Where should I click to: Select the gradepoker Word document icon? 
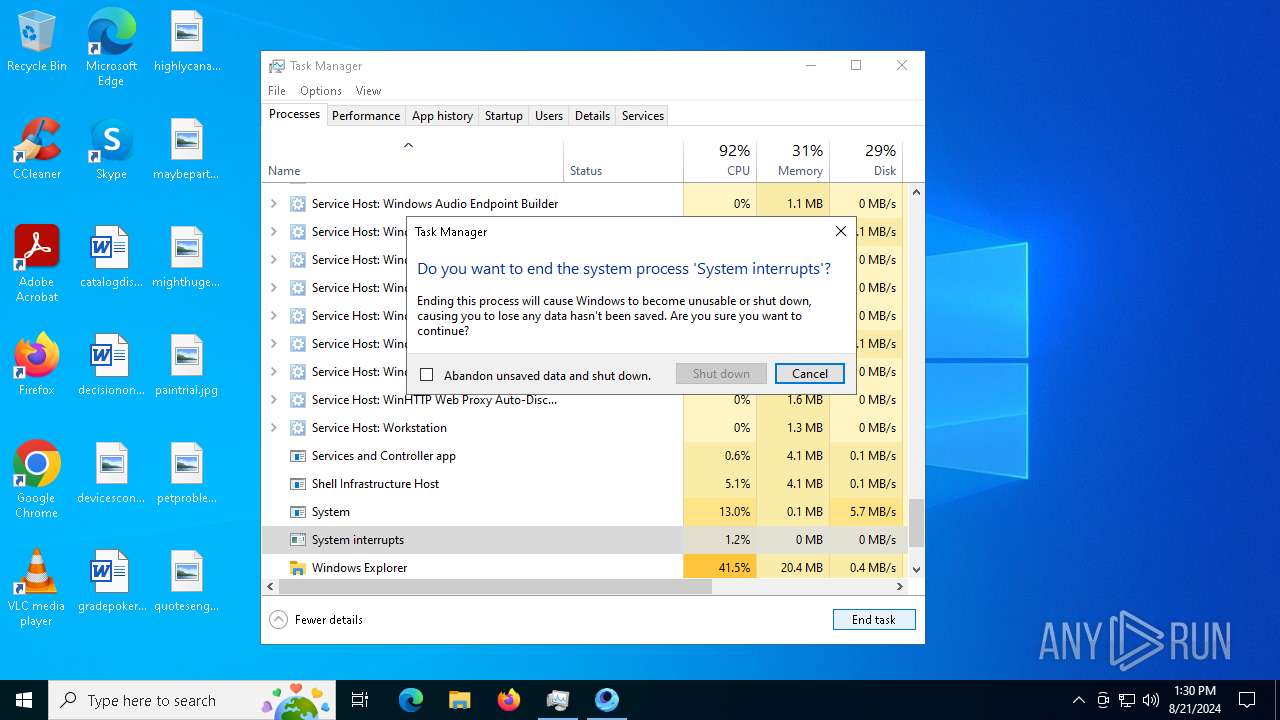[111, 582]
